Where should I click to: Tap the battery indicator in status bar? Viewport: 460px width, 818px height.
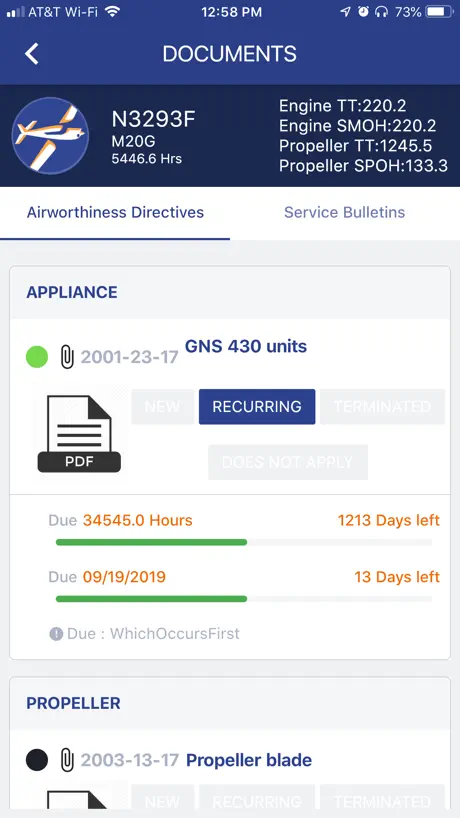(x=438, y=12)
